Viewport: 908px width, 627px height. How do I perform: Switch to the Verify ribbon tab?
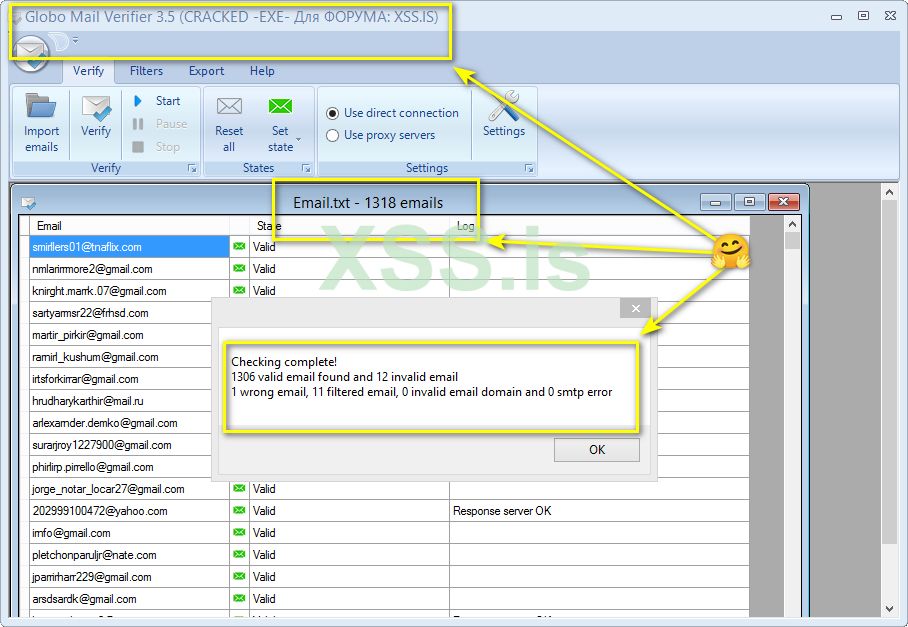(88, 71)
